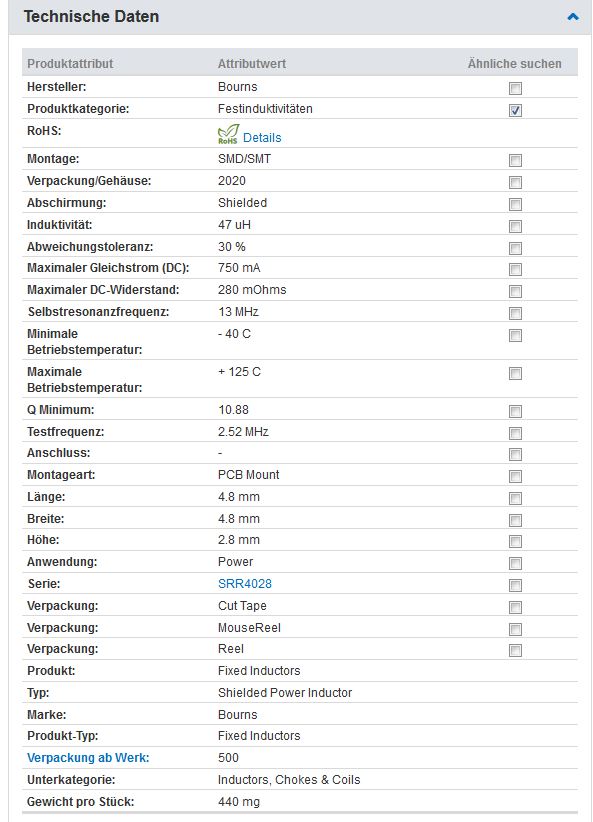Open the SRR4028 series link

pyautogui.click(x=245, y=583)
